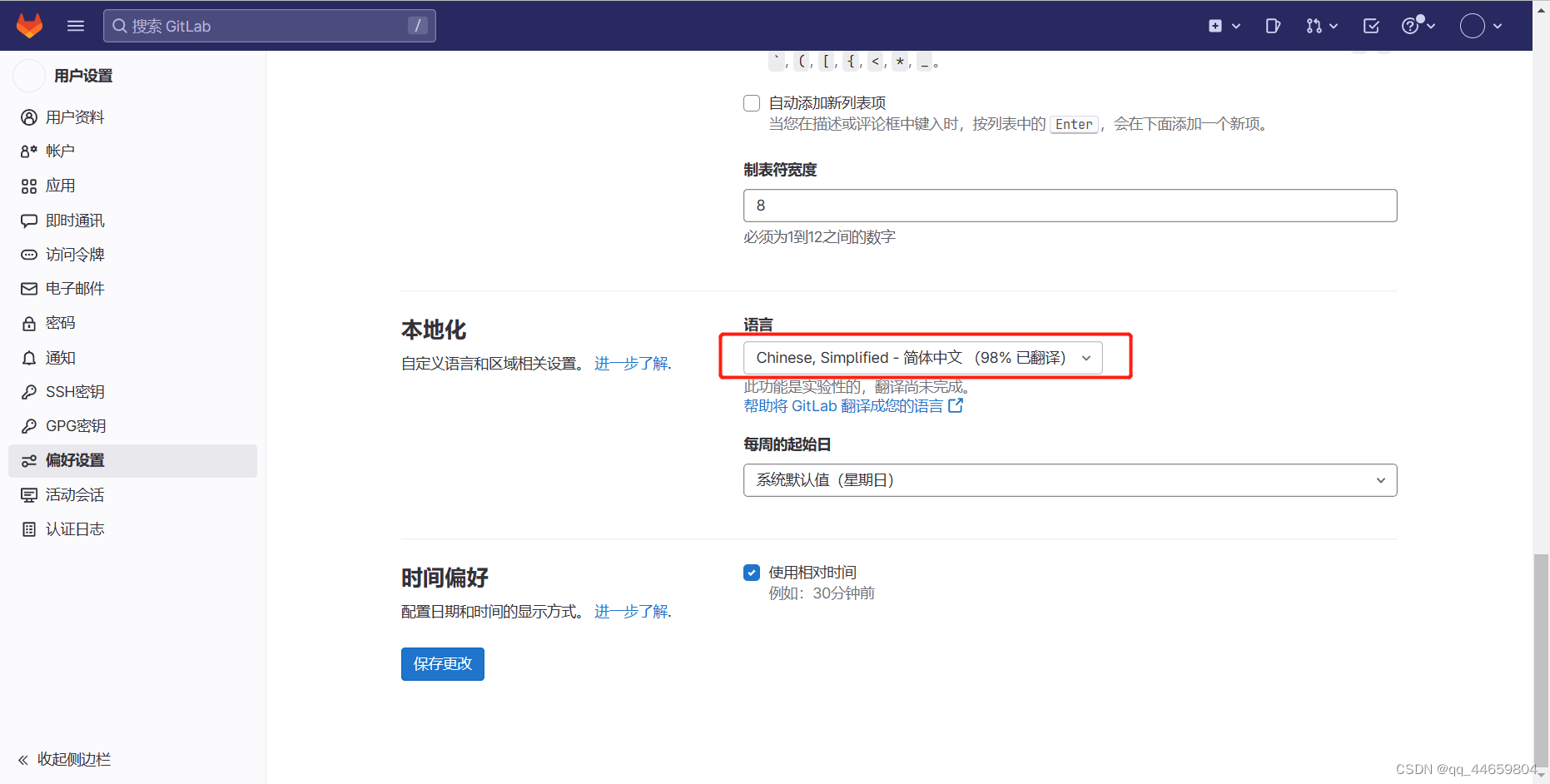
Task: Enable the 自动添加新列表项 checkbox
Action: [752, 103]
